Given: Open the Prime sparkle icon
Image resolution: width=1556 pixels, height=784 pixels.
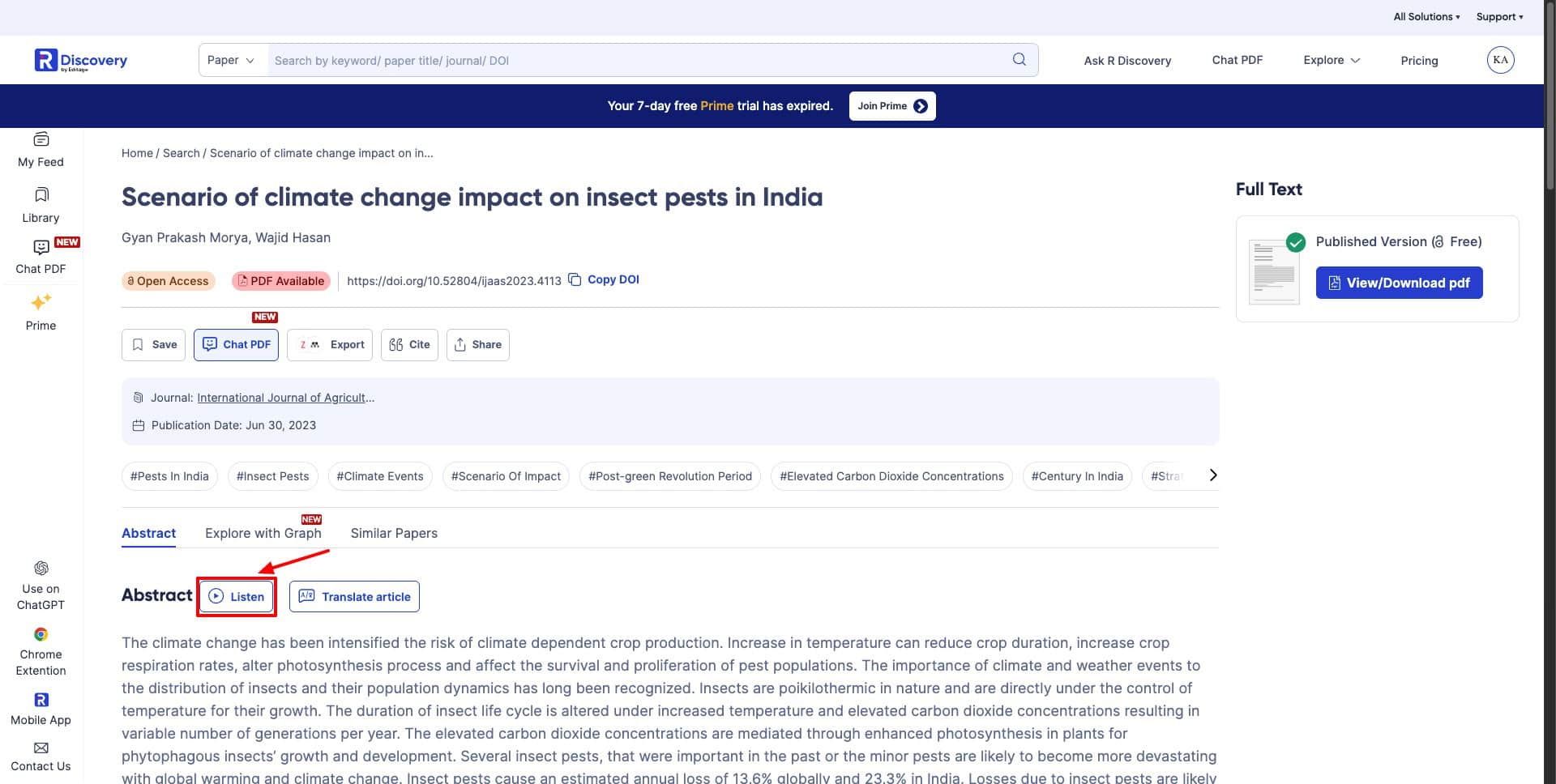Looking at the screenshot, I should point(41,302).
